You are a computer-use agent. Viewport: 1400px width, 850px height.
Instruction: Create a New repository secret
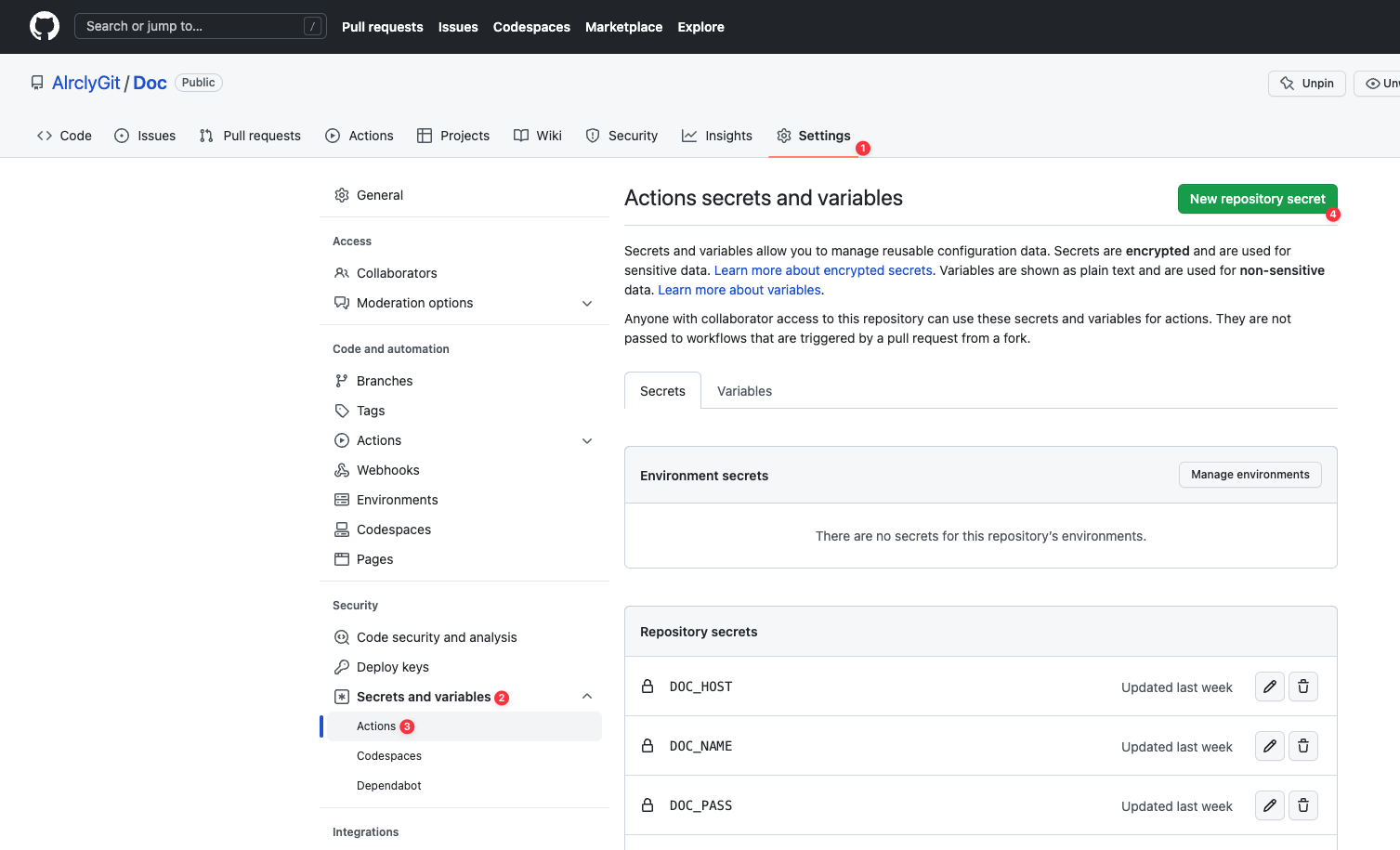click(x=1257, y=199)
